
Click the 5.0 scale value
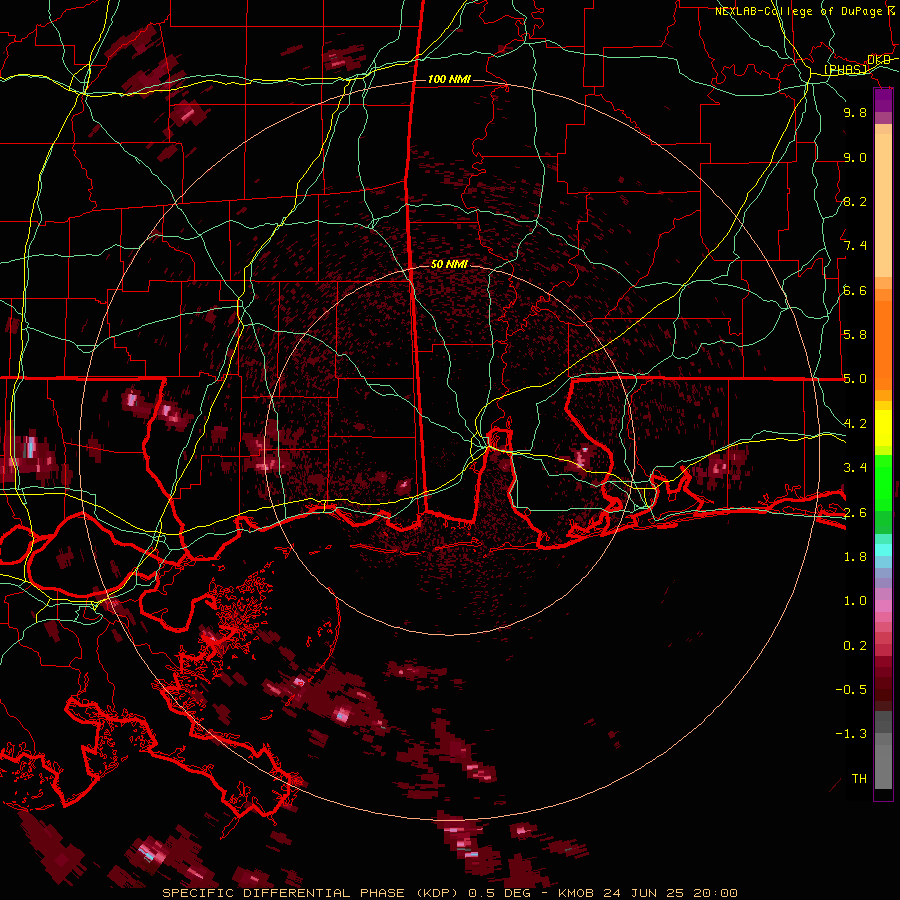click(855, 379)
